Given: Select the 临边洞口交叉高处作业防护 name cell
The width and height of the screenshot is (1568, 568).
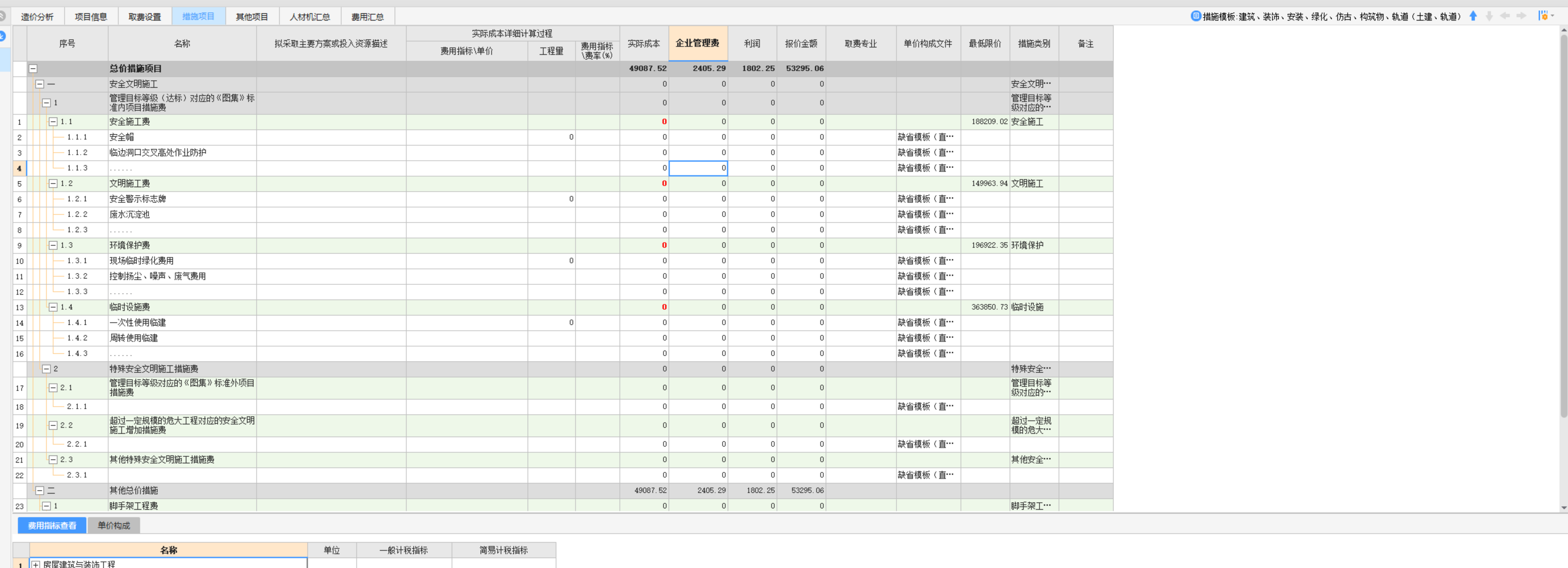Looking at the screenshot, I should pos(182,152).
